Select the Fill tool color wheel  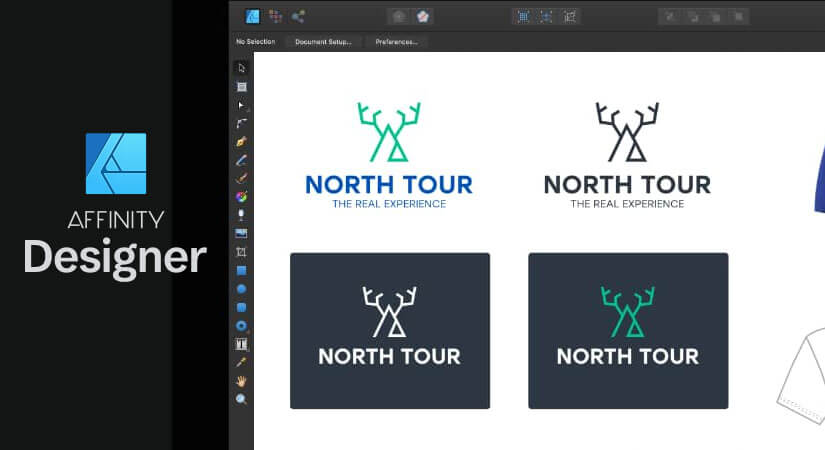click(x=242, y=197)
